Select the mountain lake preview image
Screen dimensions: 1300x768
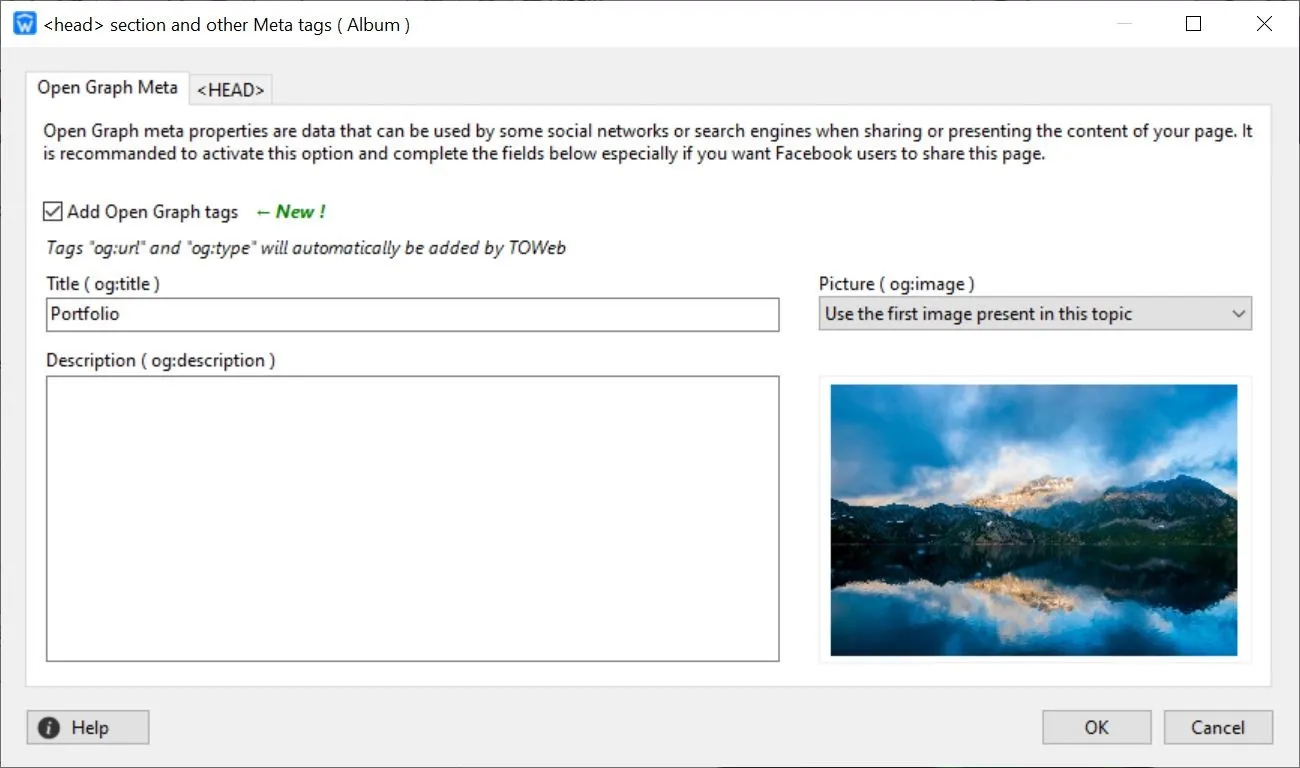1034,520
